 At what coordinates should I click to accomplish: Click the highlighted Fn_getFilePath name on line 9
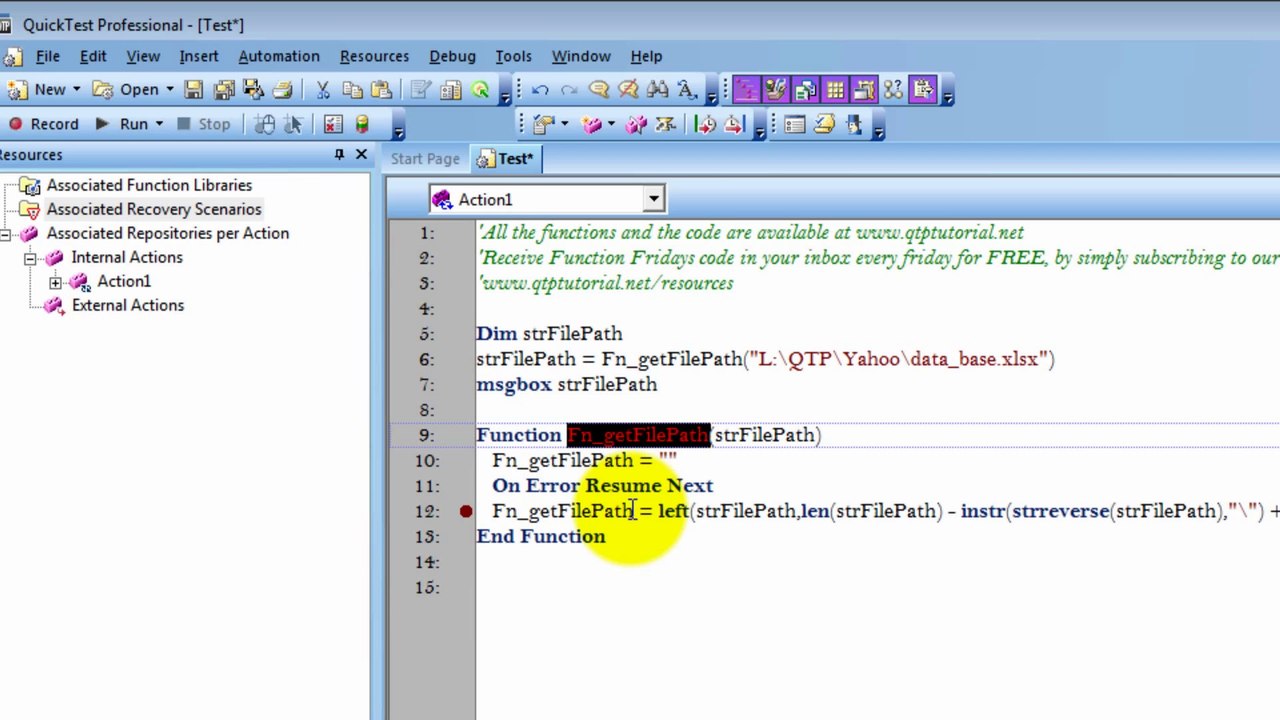[x=638, y=435]
